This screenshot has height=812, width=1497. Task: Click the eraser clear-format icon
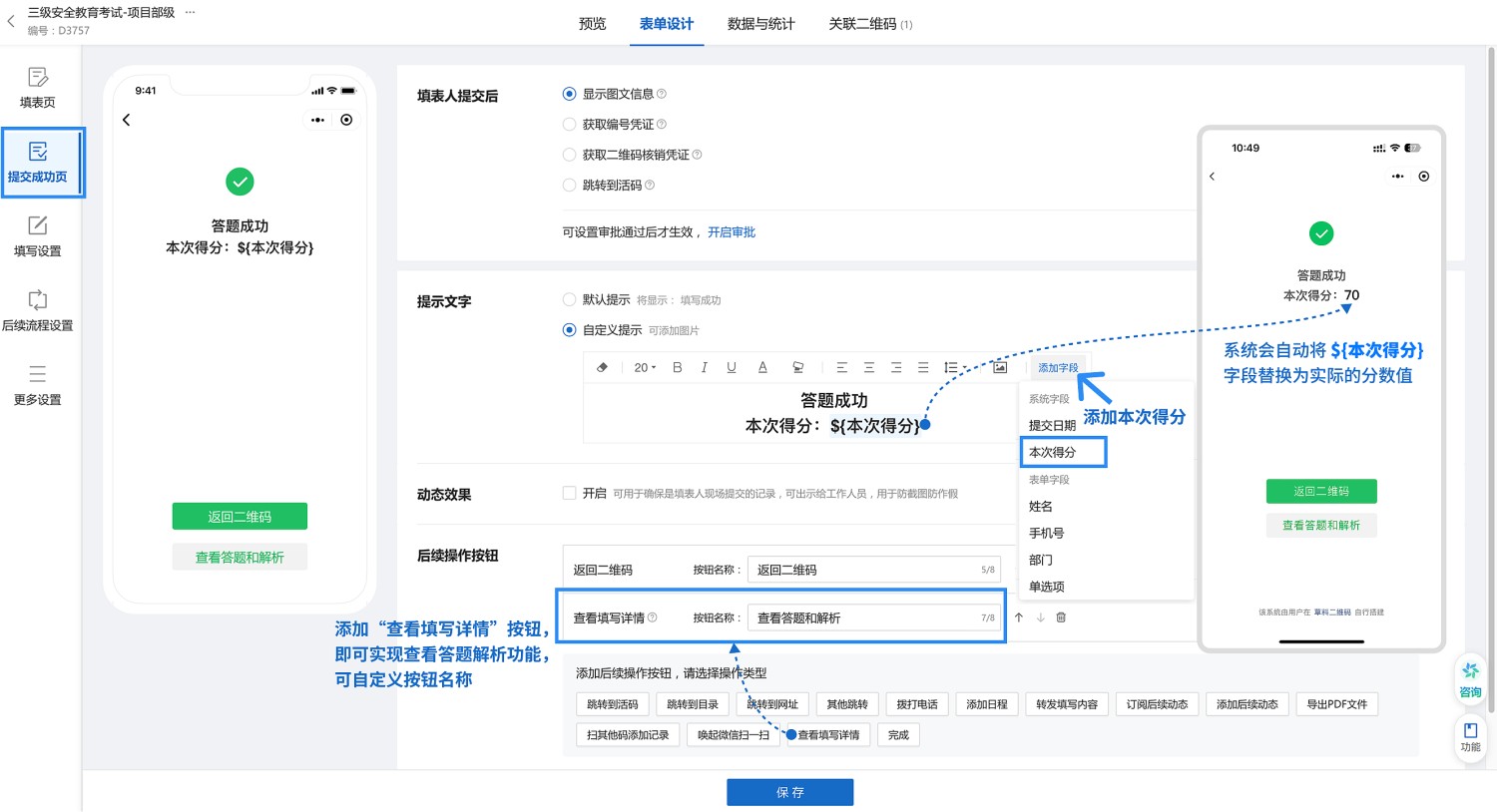coord(602,367)
